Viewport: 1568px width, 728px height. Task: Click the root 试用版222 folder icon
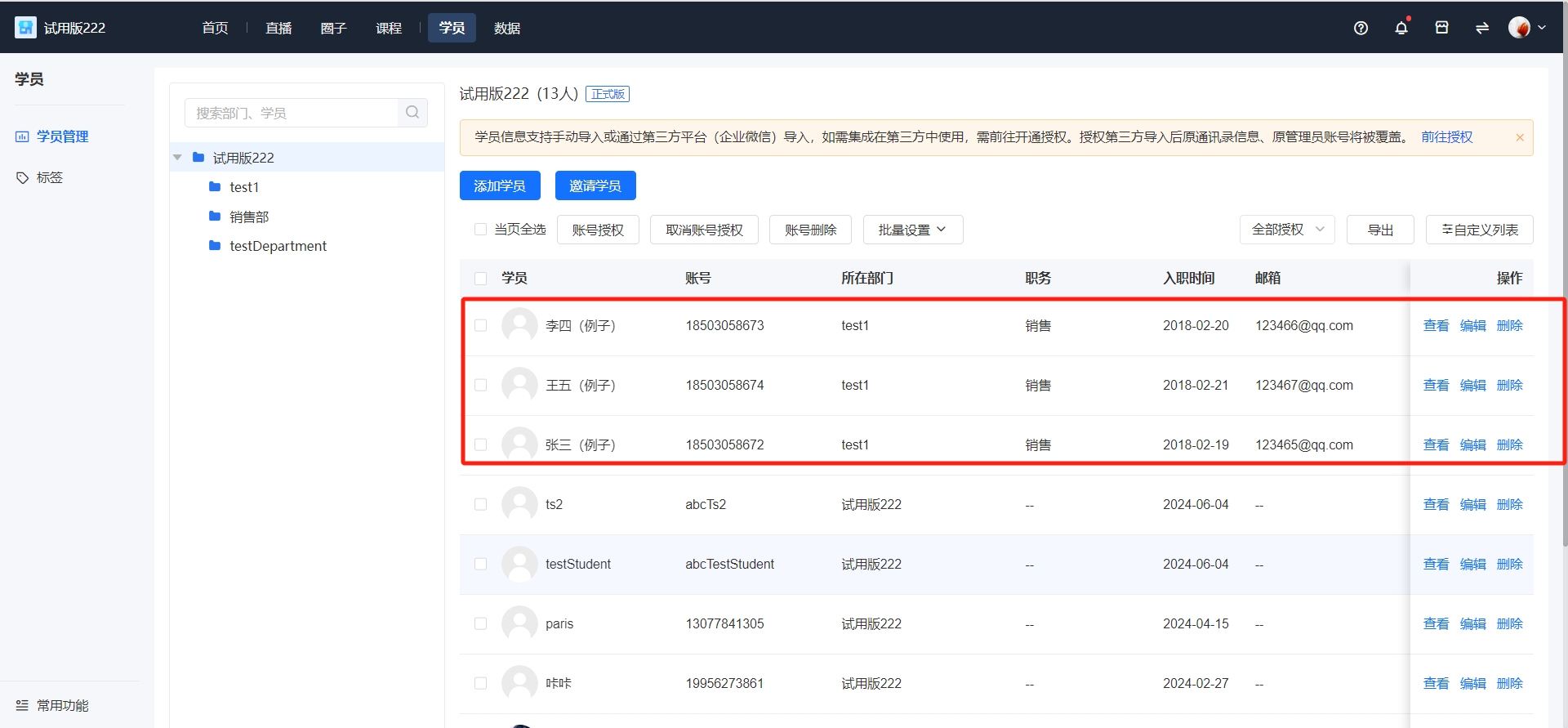pyautogui.click(x=198, y=158)
